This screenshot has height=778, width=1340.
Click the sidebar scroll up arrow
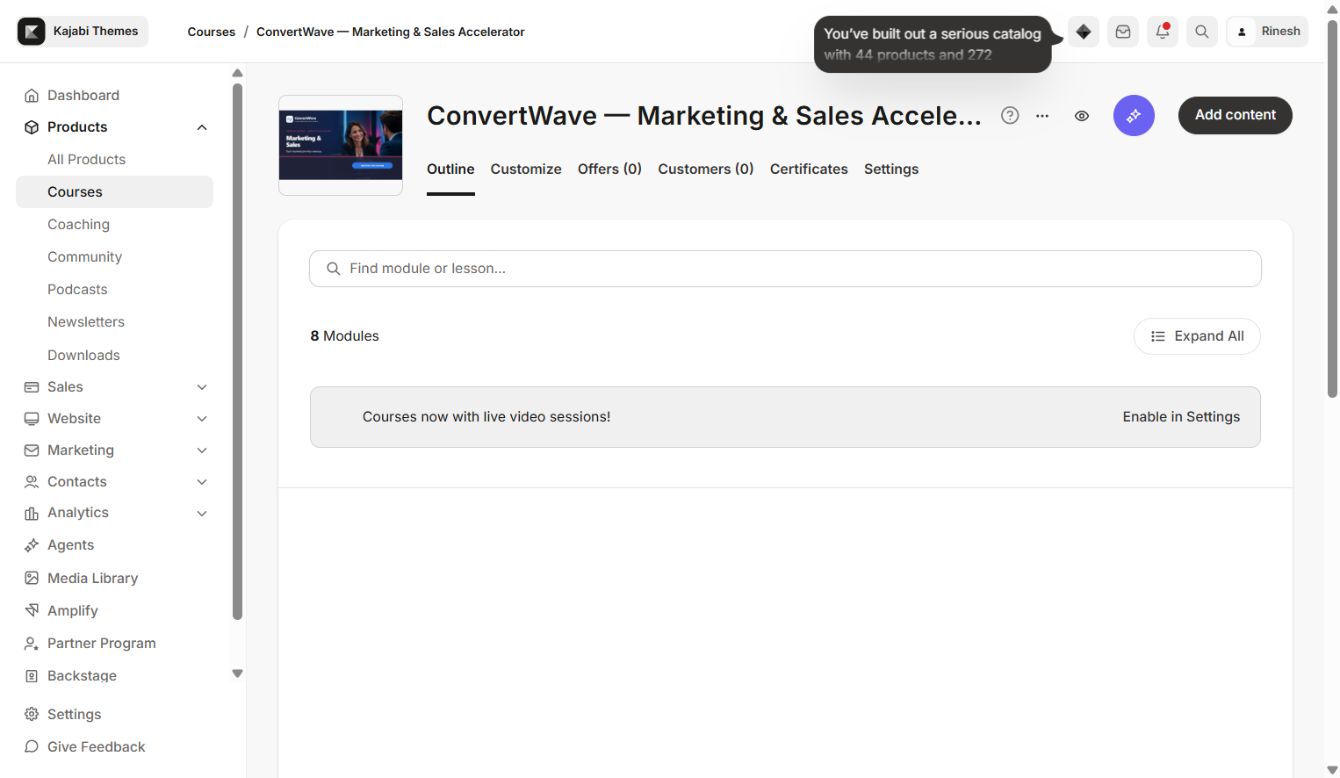[237, 73]
